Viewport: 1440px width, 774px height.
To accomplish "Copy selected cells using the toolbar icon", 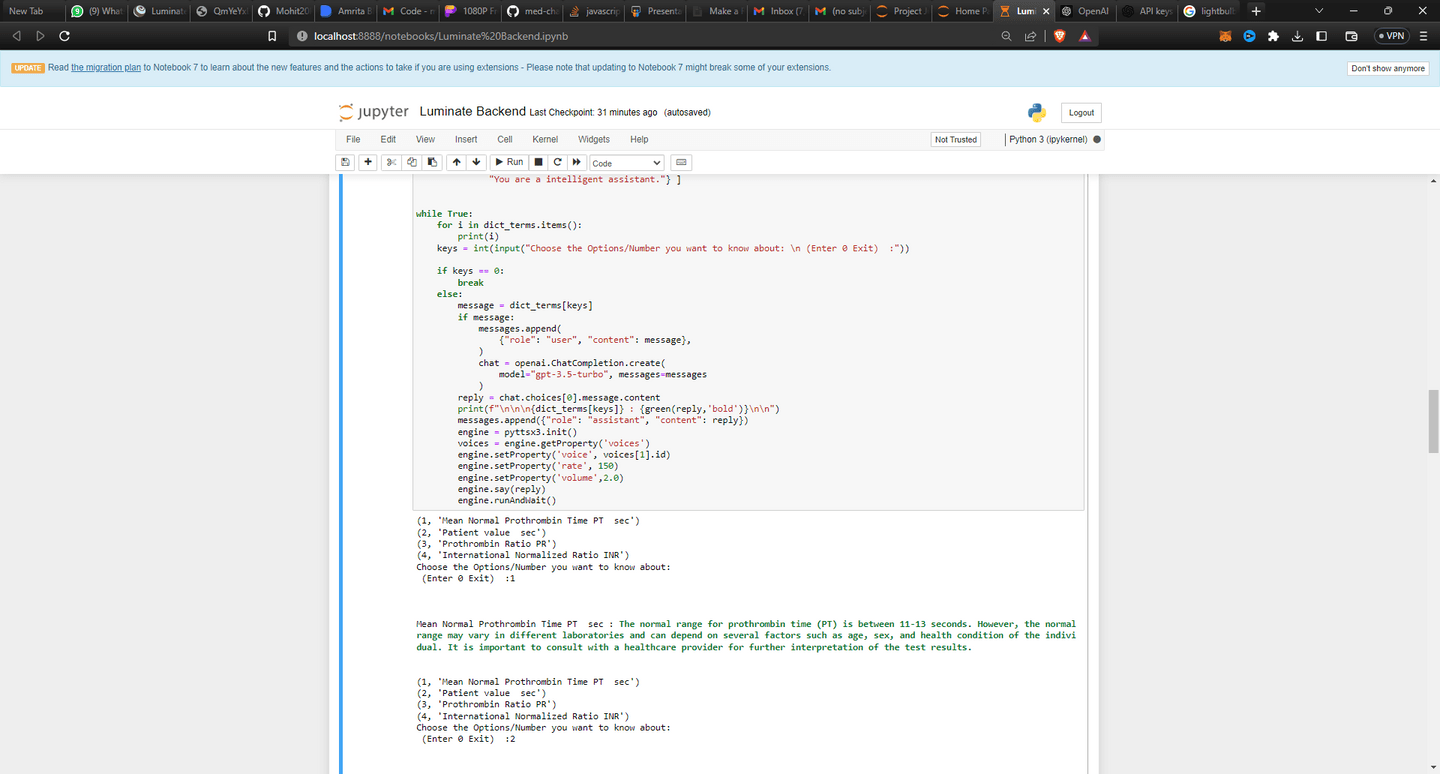I will pos(412,162).
